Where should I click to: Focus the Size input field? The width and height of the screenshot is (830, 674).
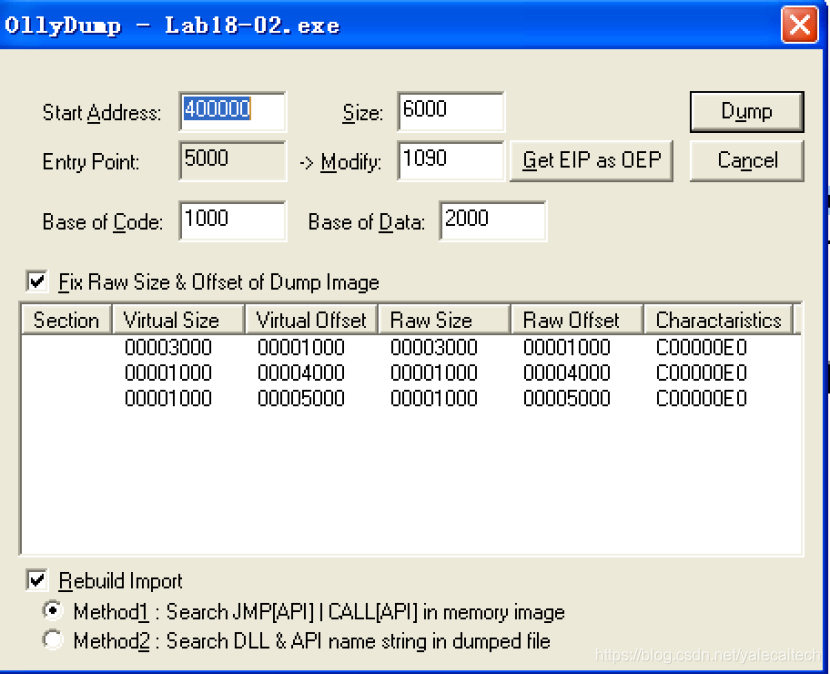(x=450, y=111)
